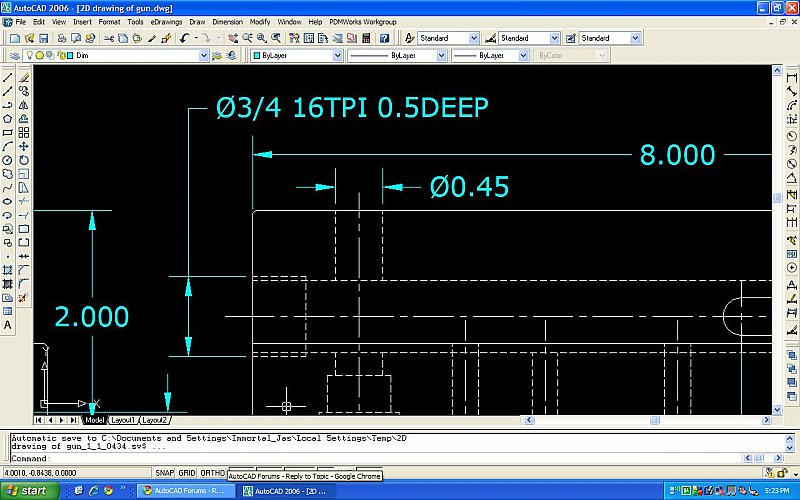Switch to the Model tab
800x500 pixels.
[x=94, y=420]
